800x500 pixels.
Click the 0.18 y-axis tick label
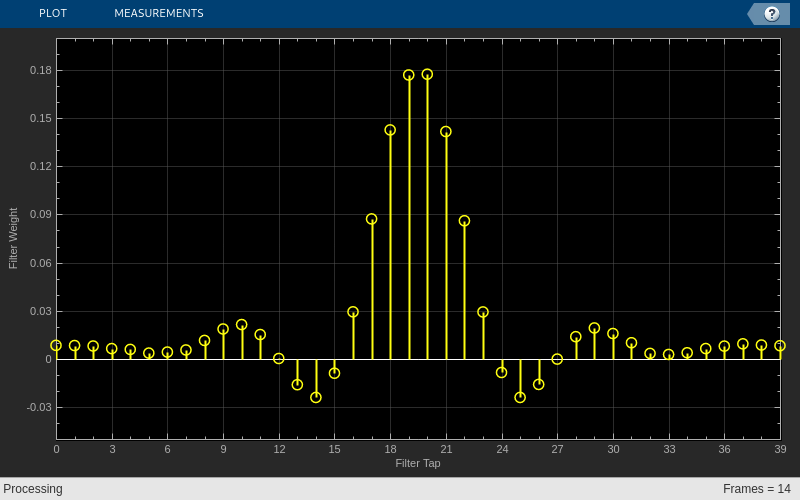pyautogui.click(x=41, y=70)
